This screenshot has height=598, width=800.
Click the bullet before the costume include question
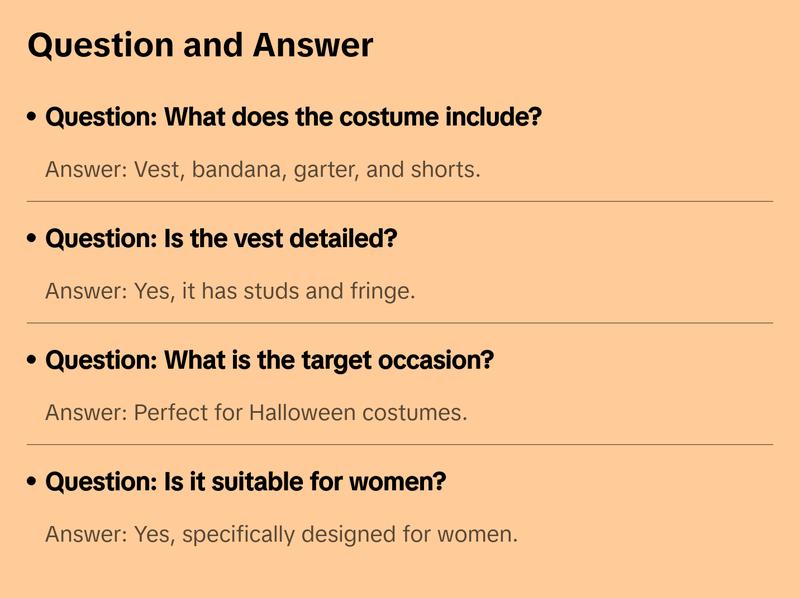click(x=33, y=118)
